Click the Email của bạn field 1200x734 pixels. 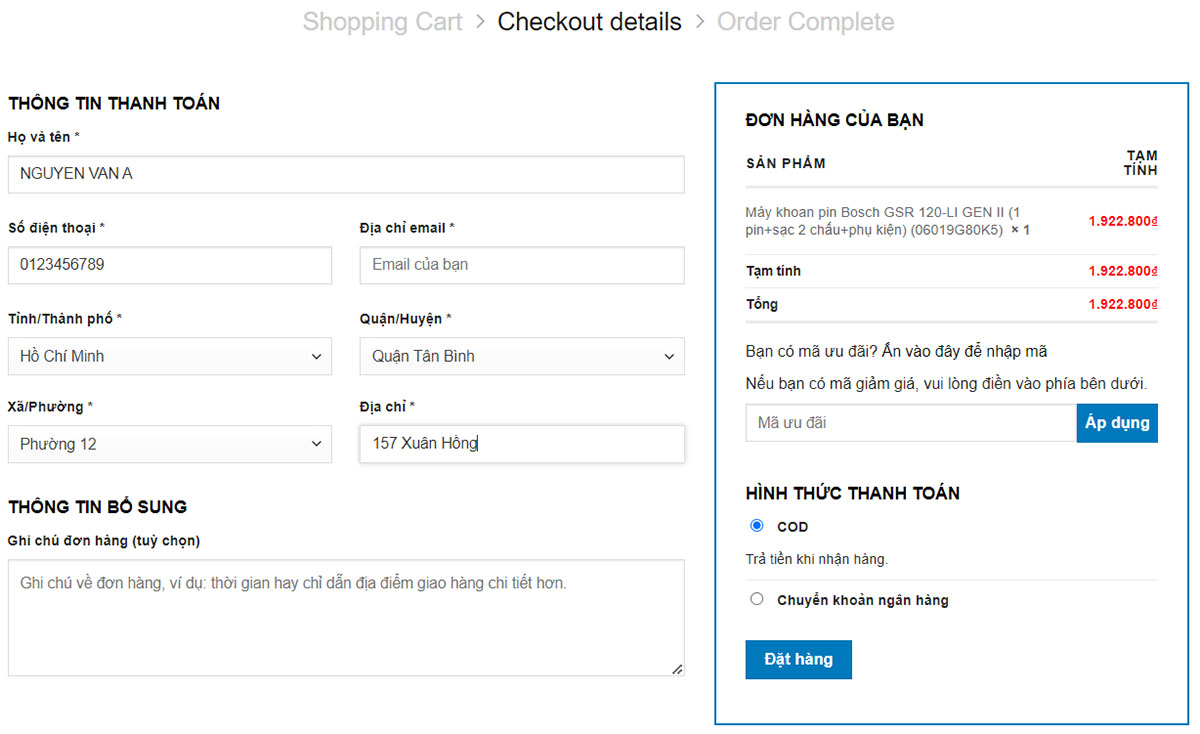(x=522, y=265)
